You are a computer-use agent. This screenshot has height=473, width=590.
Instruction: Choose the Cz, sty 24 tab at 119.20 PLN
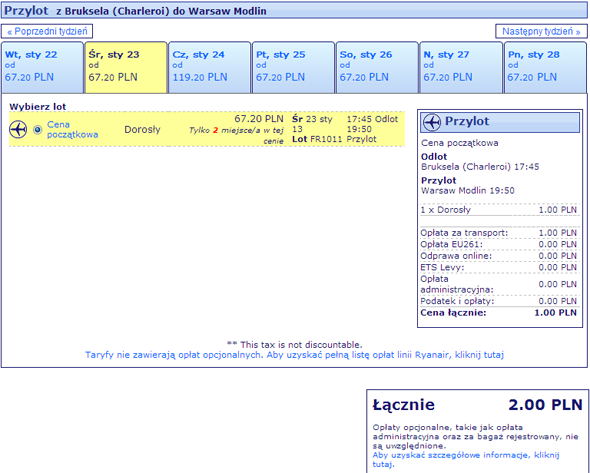click(210, 67)
